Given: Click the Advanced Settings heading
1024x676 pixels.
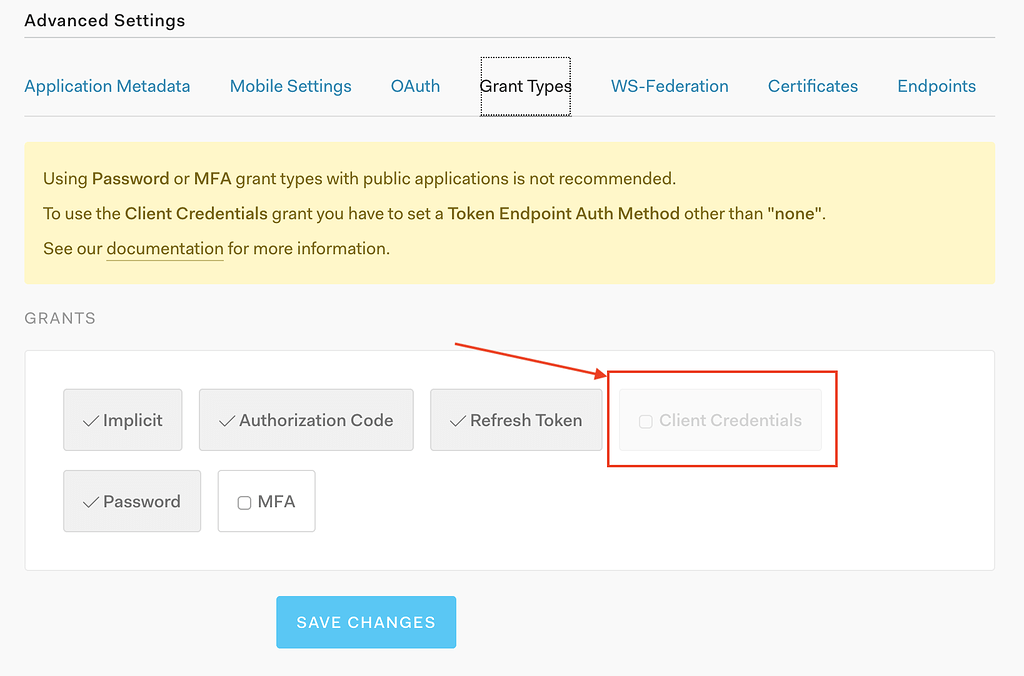Looking at the screenshot, I should tap(104, 20).
